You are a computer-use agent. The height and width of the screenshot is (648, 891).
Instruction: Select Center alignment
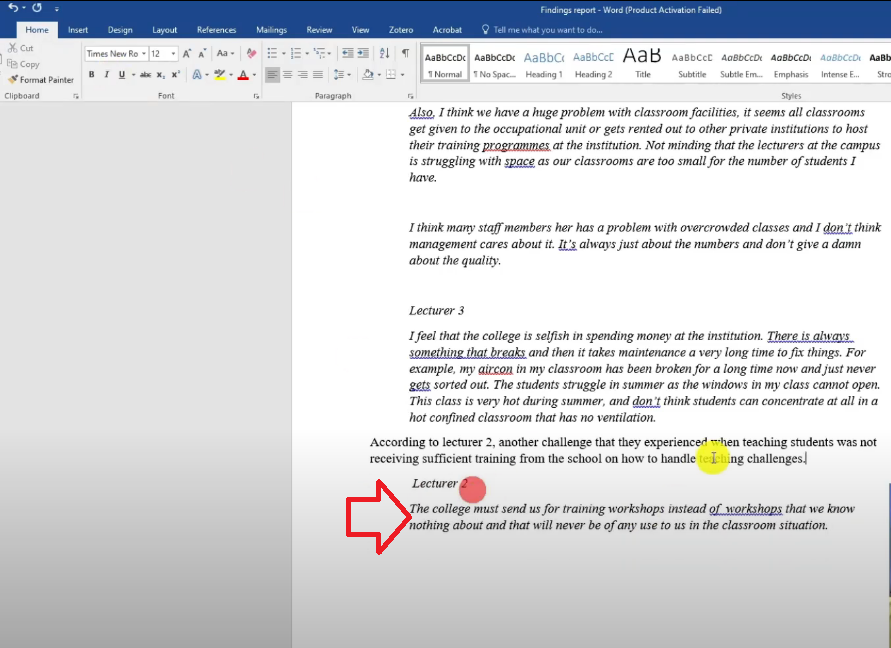pos(288,74)
